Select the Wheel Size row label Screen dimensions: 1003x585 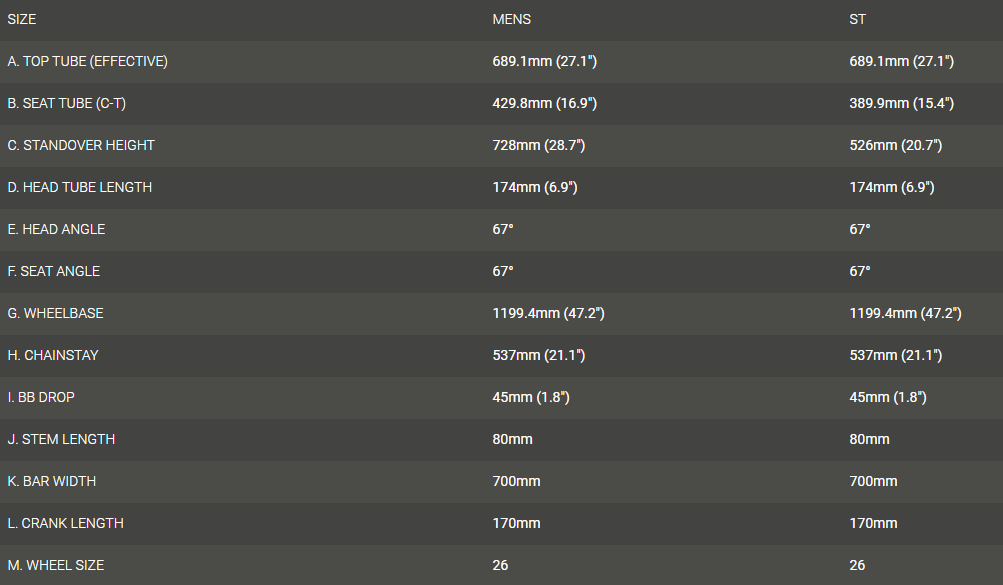click(x=56, y=565)
